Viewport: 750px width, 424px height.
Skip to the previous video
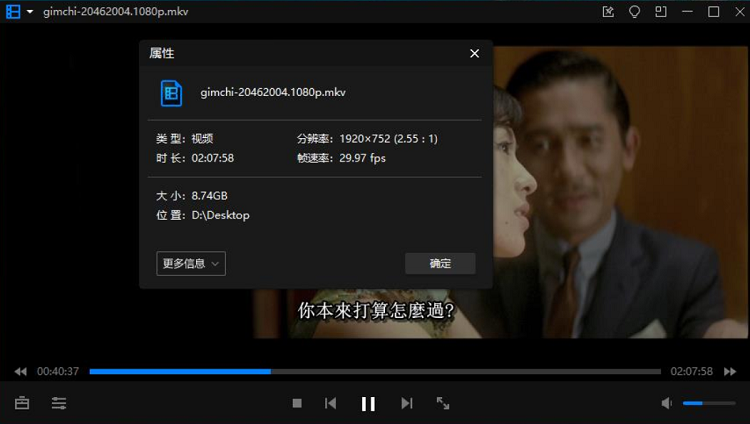pyautogui.click(x=330, y=403)
